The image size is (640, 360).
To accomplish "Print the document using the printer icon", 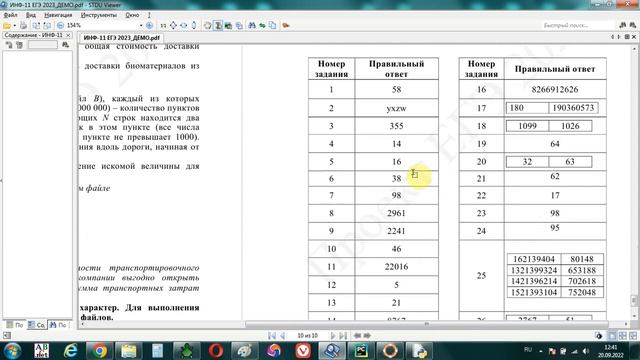I will pyautogui.click(x=24, y=25).
